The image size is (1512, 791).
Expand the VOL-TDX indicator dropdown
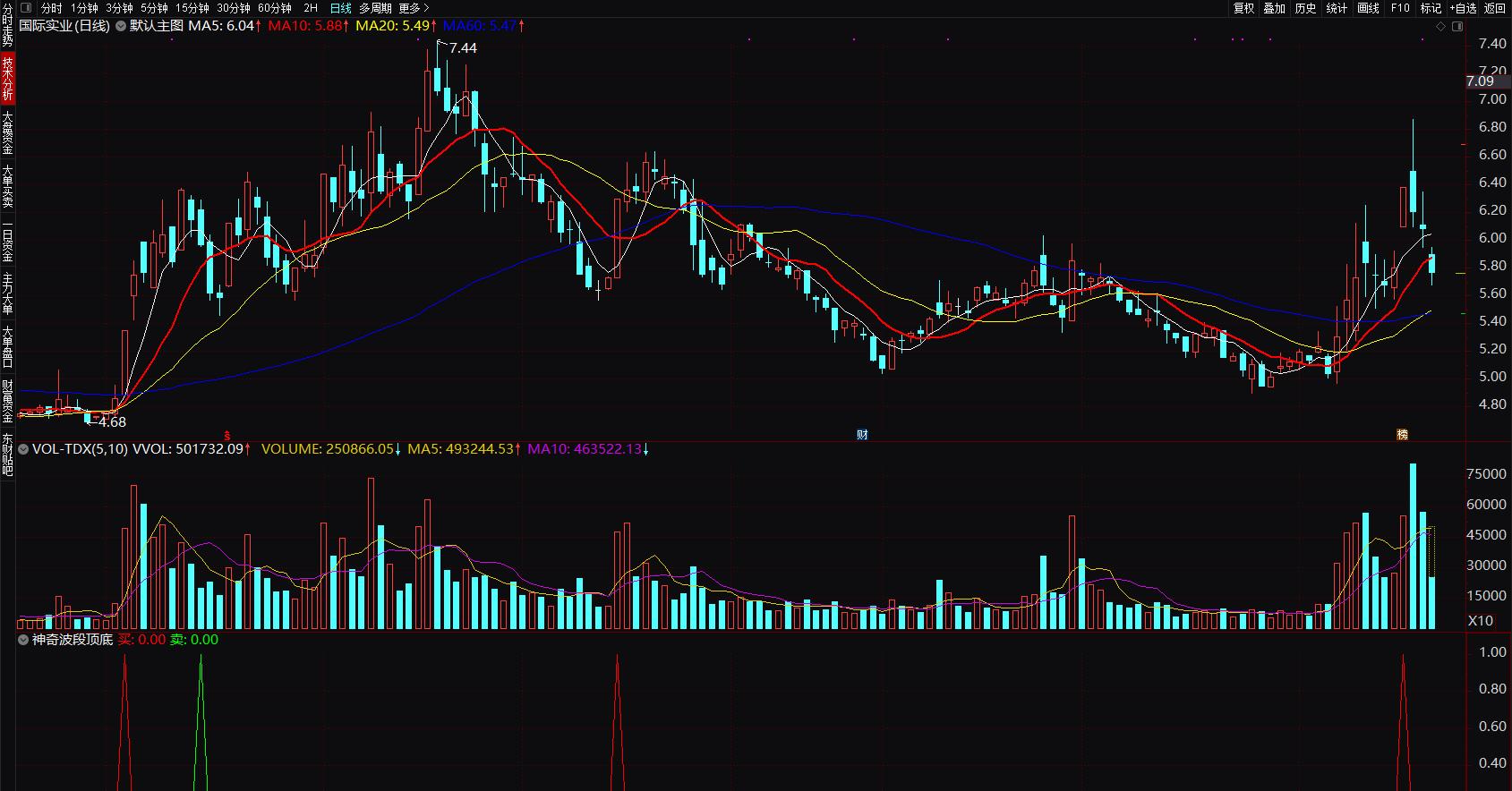23,449
